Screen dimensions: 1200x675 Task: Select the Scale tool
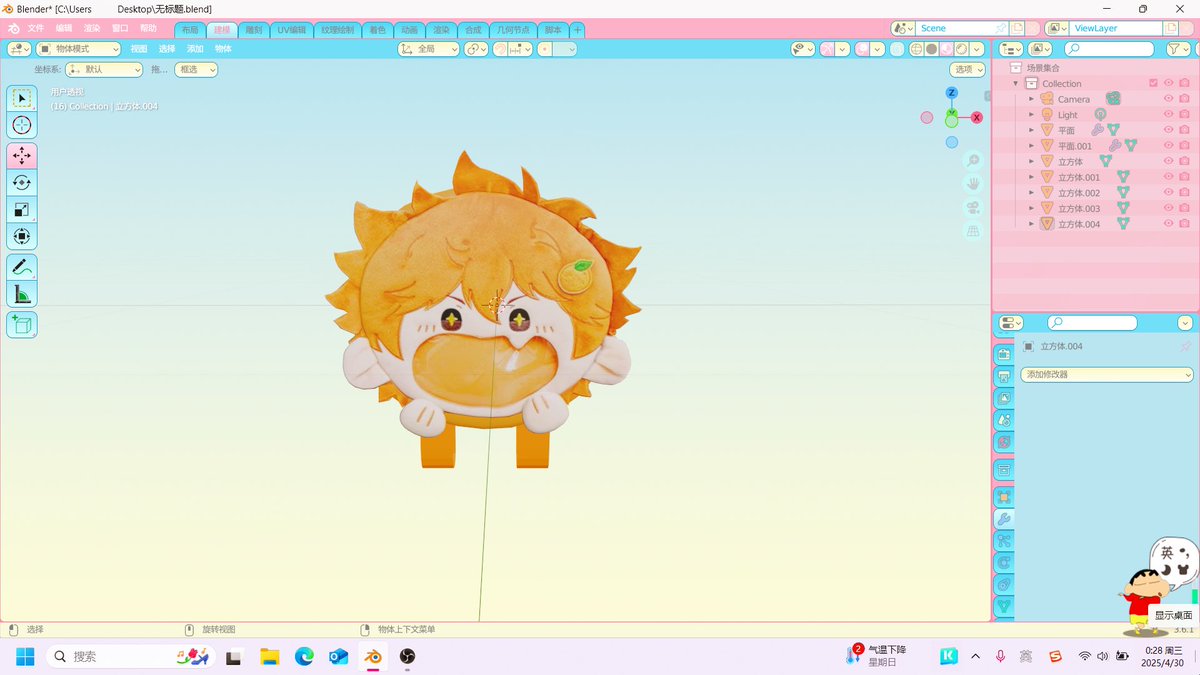(x=22, y=210)
